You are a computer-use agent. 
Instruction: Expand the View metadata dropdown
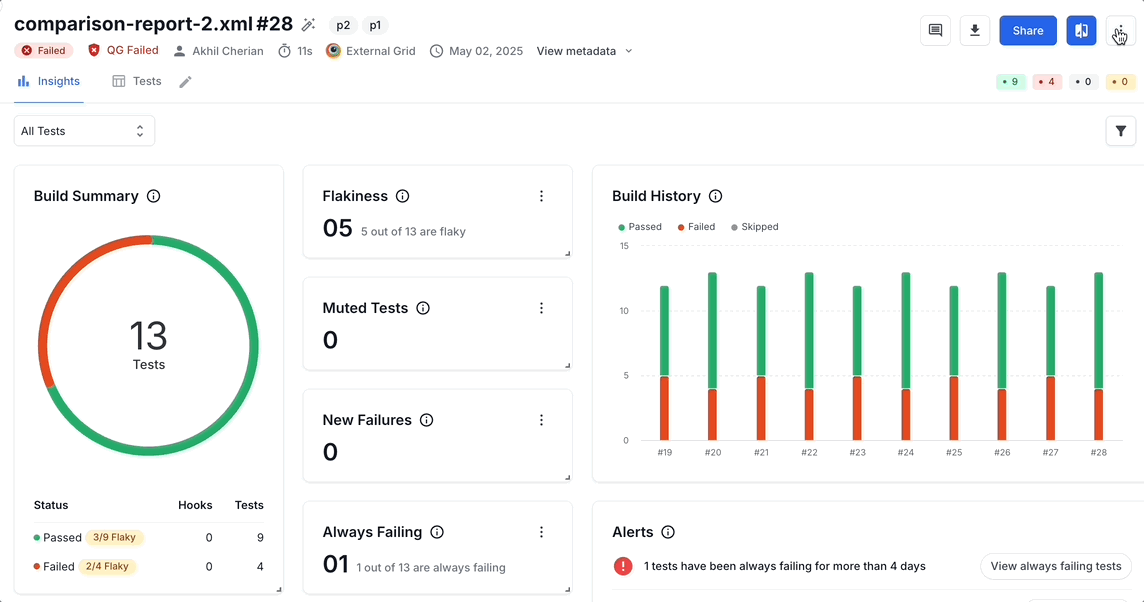click(x=584, y=51)
